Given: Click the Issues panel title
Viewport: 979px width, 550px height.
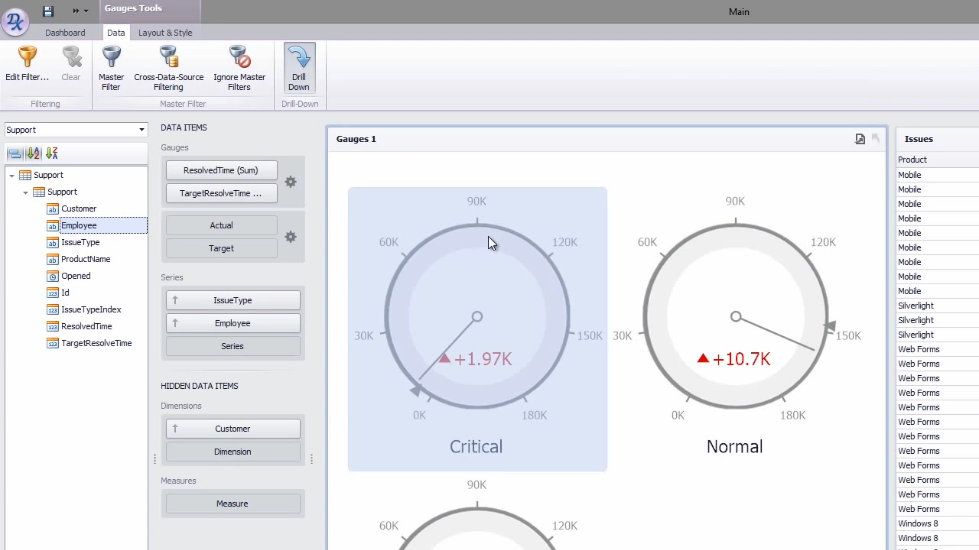Looking at the screenshot, I should click(918, 139).
